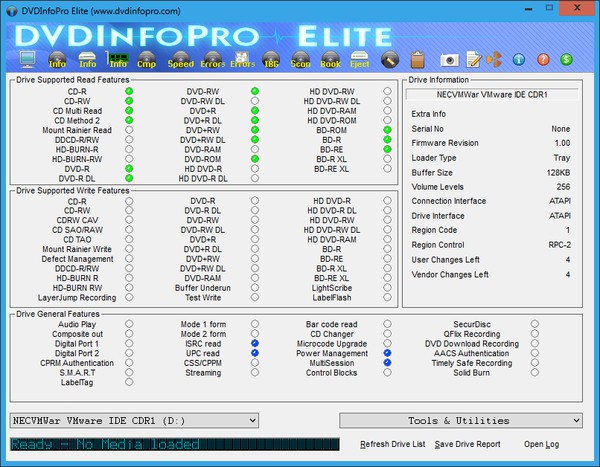Screen dimensions: 600x467
Task: Open the memory chip Info toolbar icon
Action: (117, 60)
